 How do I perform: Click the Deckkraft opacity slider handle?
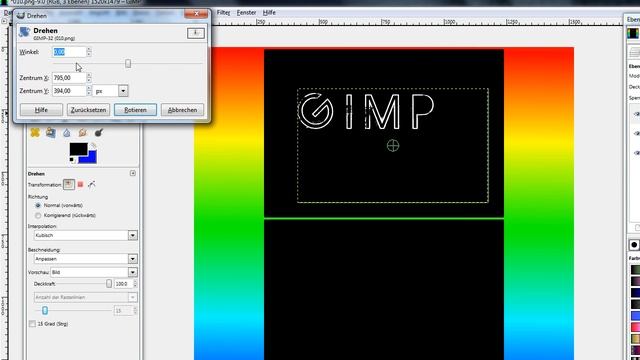tap(109, 284)
